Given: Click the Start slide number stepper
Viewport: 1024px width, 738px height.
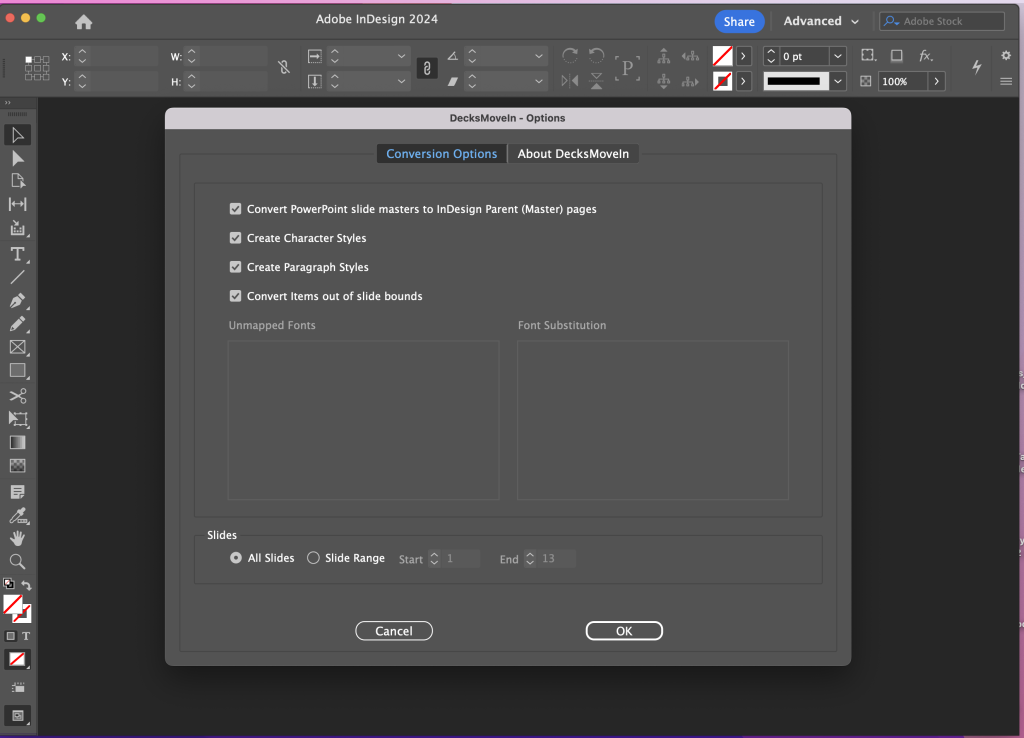Looking at the screenshot, I should coord(434,558).
